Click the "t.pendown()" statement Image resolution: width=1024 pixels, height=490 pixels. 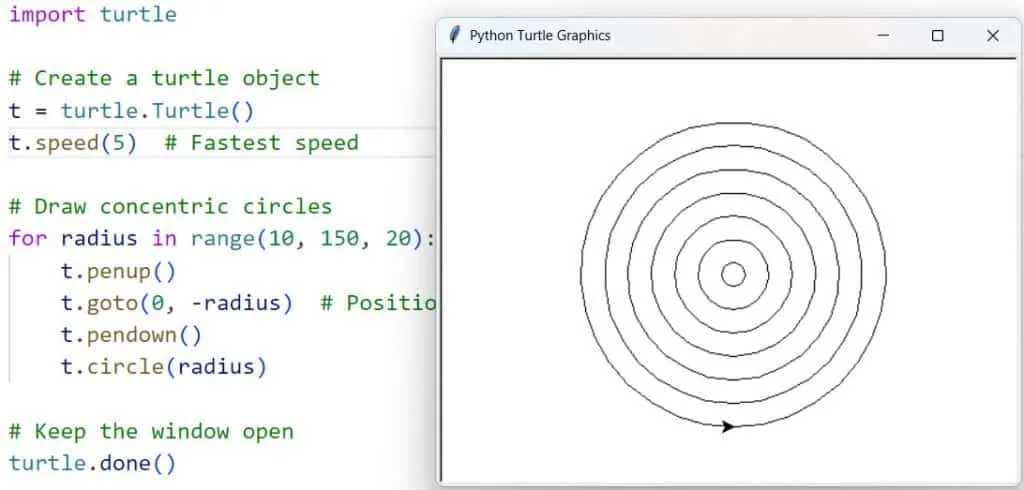pyautogui.click(x=131, y=335)
